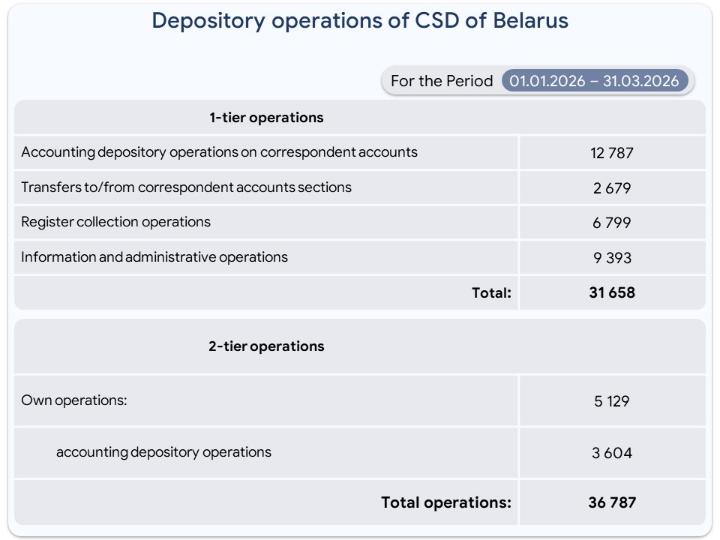Click "Accounting depository operations on correspondent accounts" row
Viewport: 720px width, 540px height.
coord(219,152)
